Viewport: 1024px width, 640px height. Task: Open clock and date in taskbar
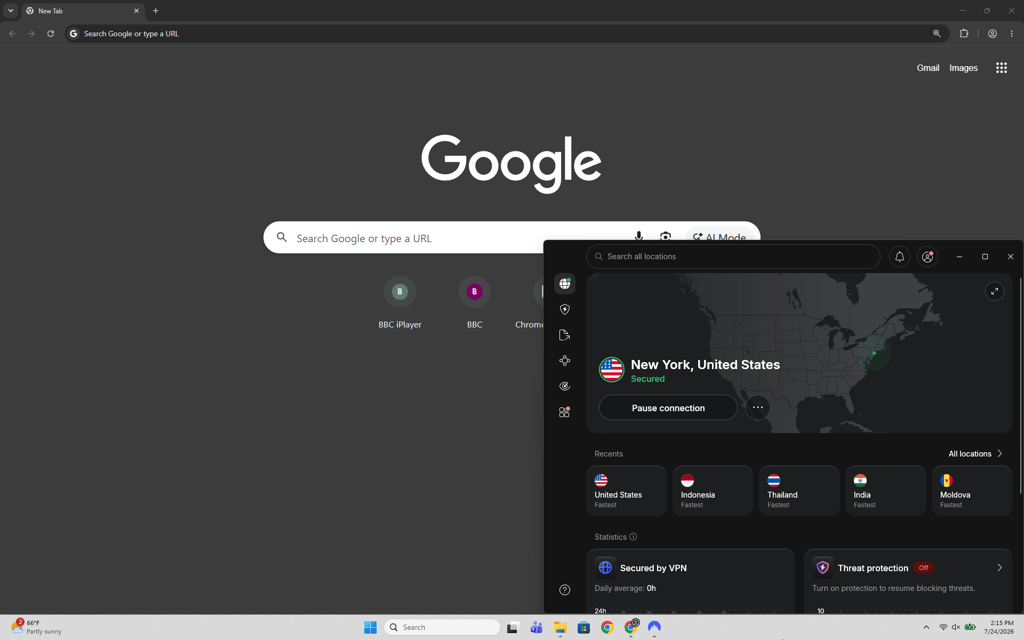click(999, 627)
